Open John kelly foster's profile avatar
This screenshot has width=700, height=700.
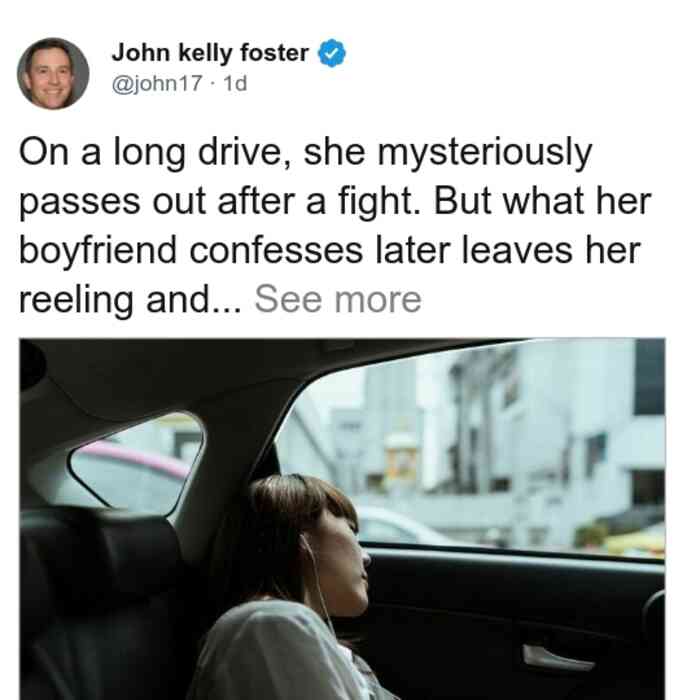coord(53,74)
